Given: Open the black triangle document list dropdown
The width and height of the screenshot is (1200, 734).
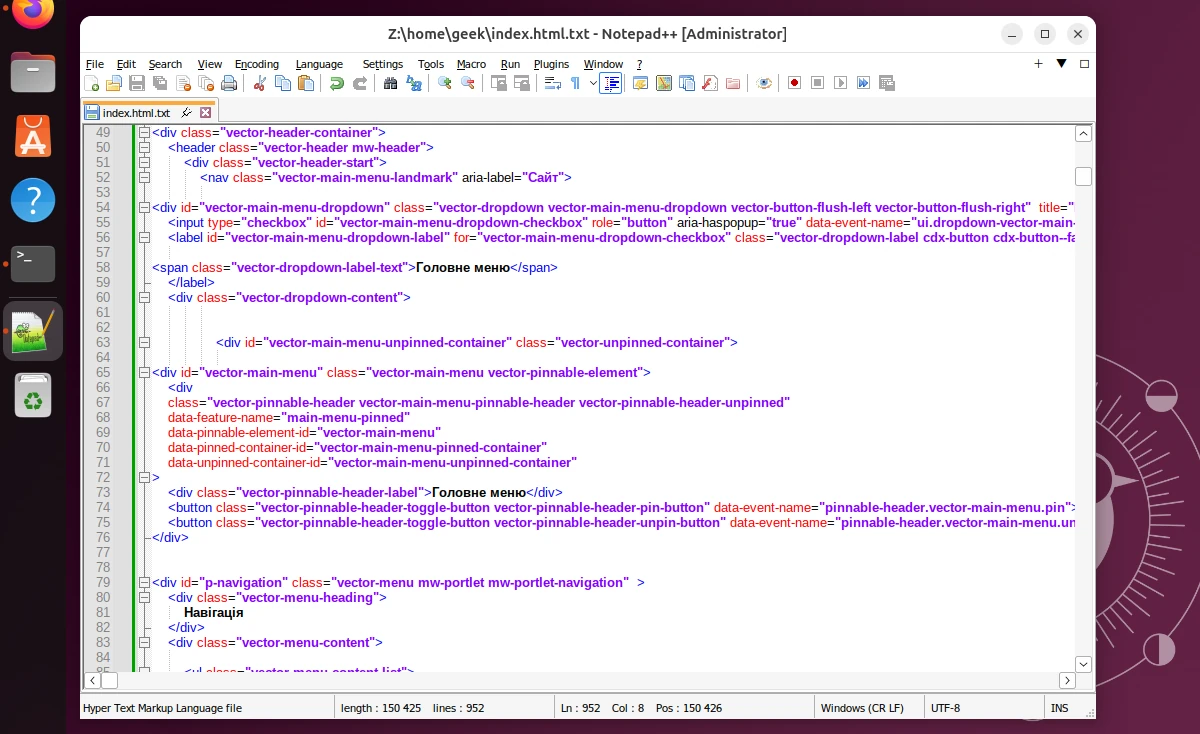Looking at the screenshot, I should click(1062, 64).
